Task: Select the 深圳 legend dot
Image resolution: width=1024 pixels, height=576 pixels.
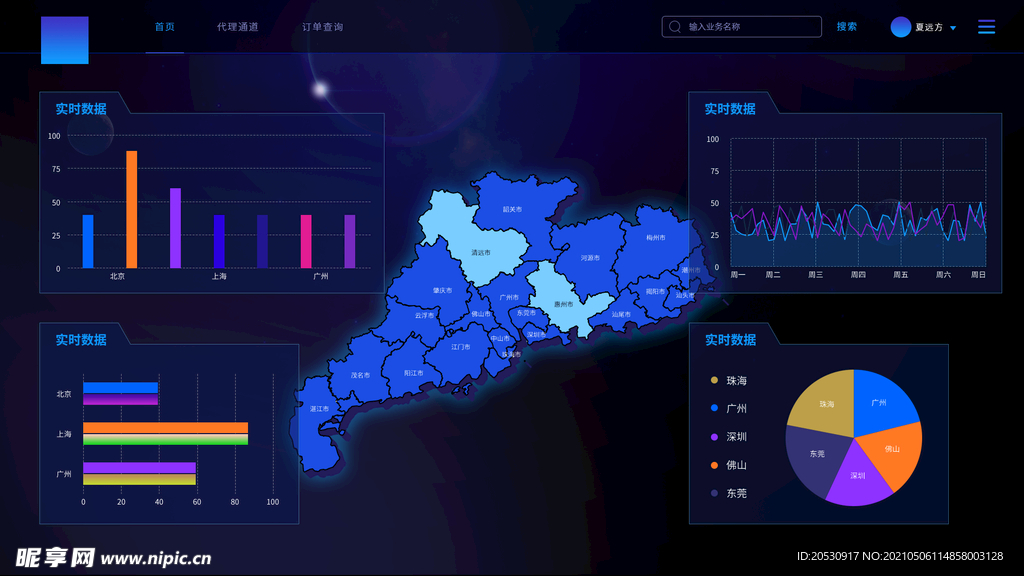Action: 714,437
